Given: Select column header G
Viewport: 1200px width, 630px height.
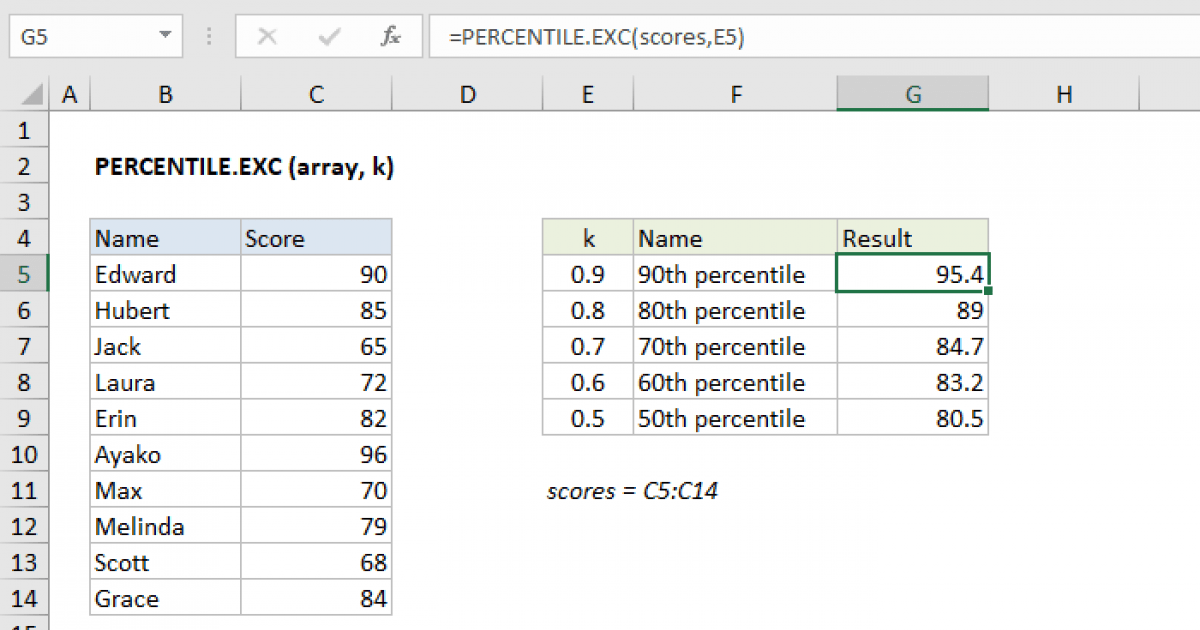Looking at the screenshot, I should click(912, 93).
